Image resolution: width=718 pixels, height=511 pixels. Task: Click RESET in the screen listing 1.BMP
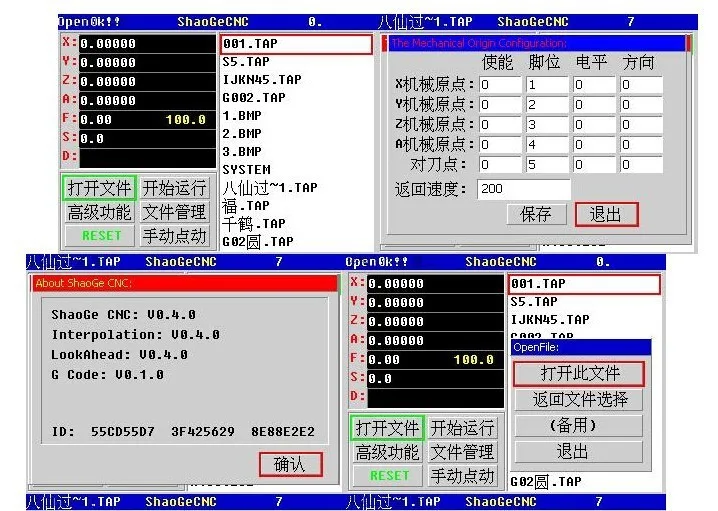[101, 236]
